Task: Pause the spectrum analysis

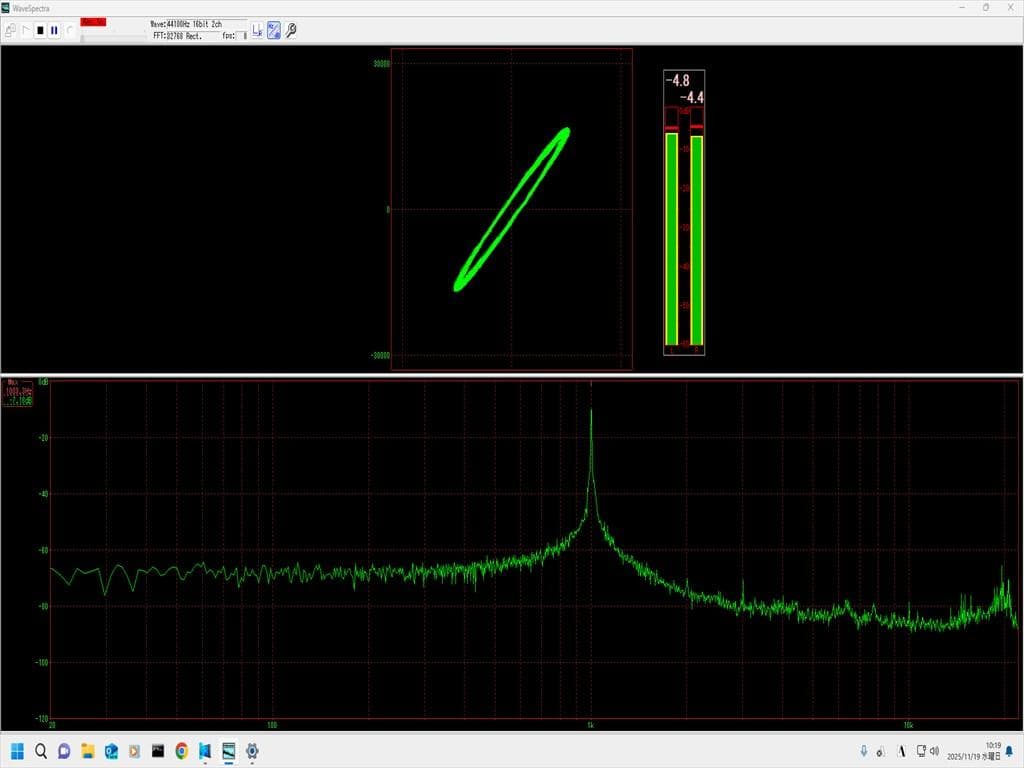Action: [x=54, y=31]
